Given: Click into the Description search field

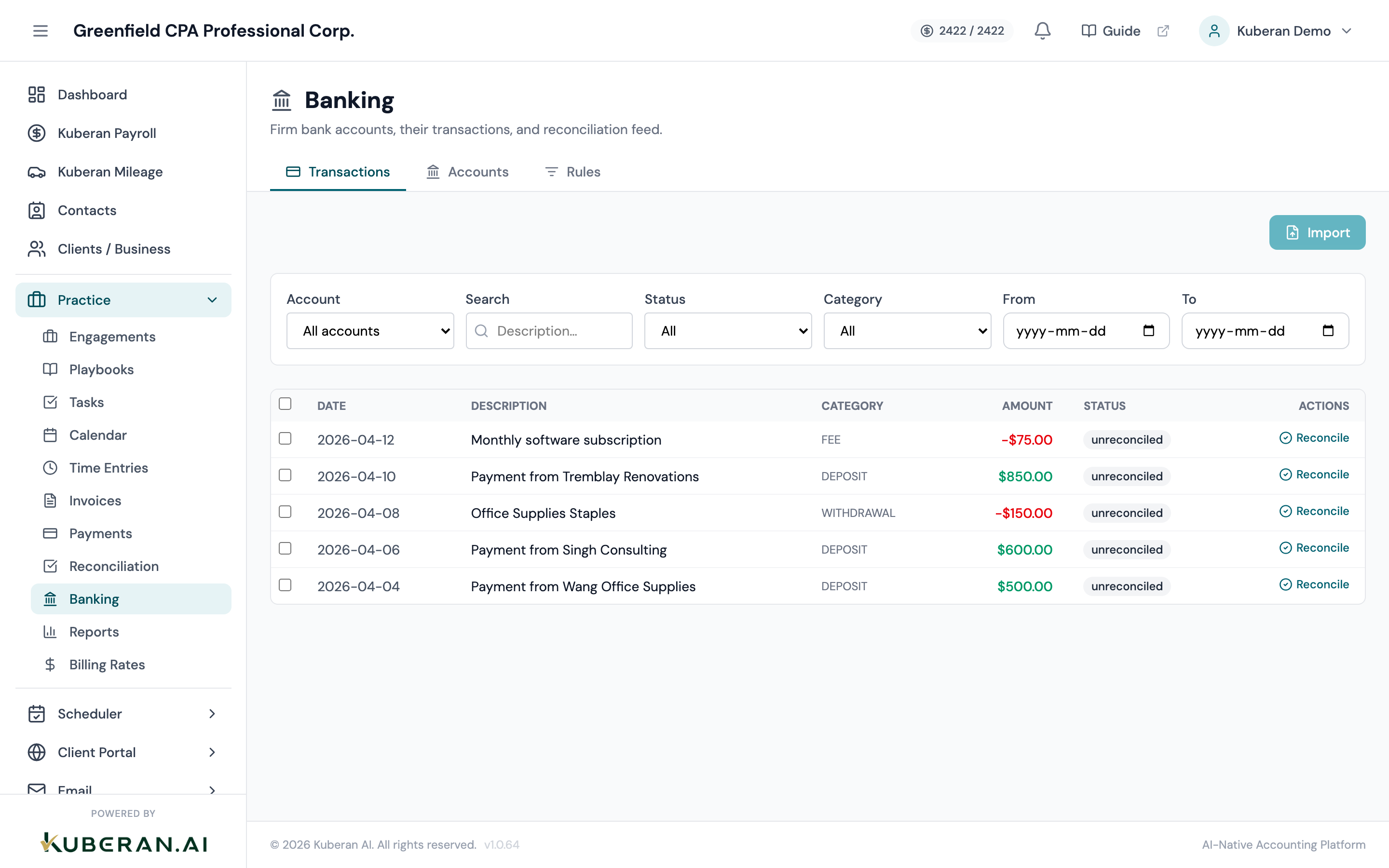Looking at the screenshot, I should pyautogui.click(x=549, y=331).
